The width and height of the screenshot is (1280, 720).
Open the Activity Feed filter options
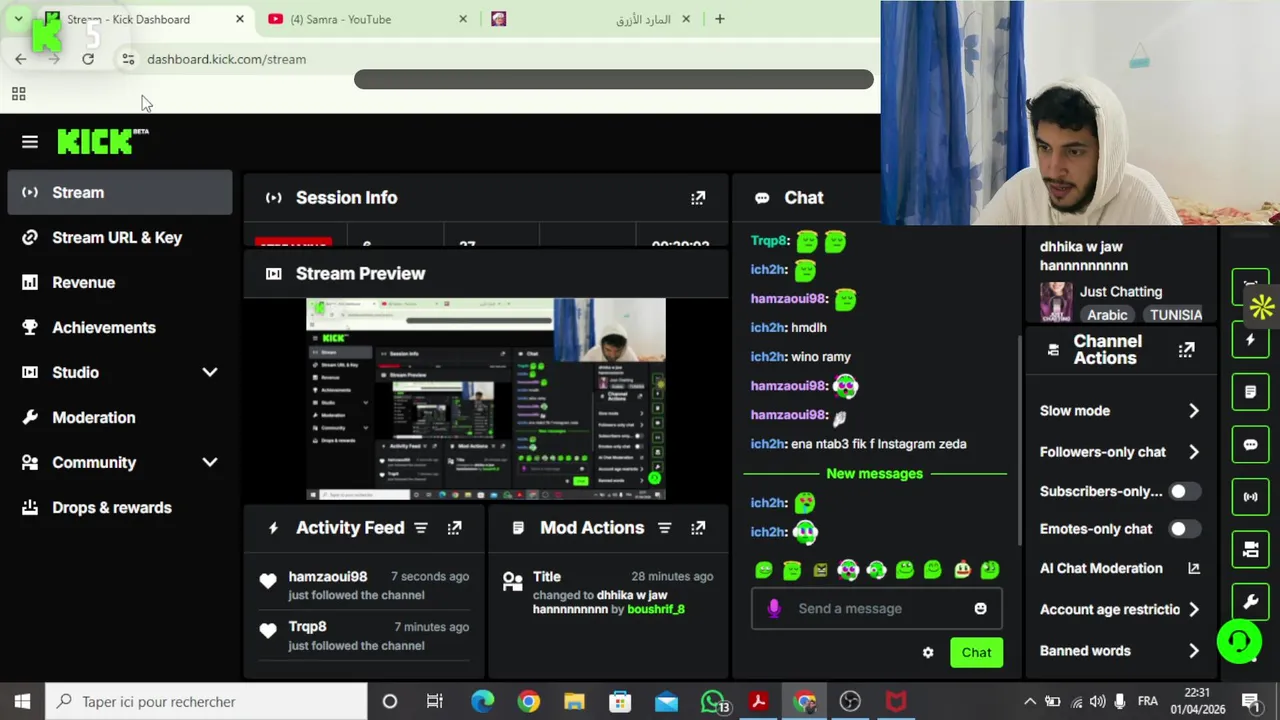pos(421,528)
